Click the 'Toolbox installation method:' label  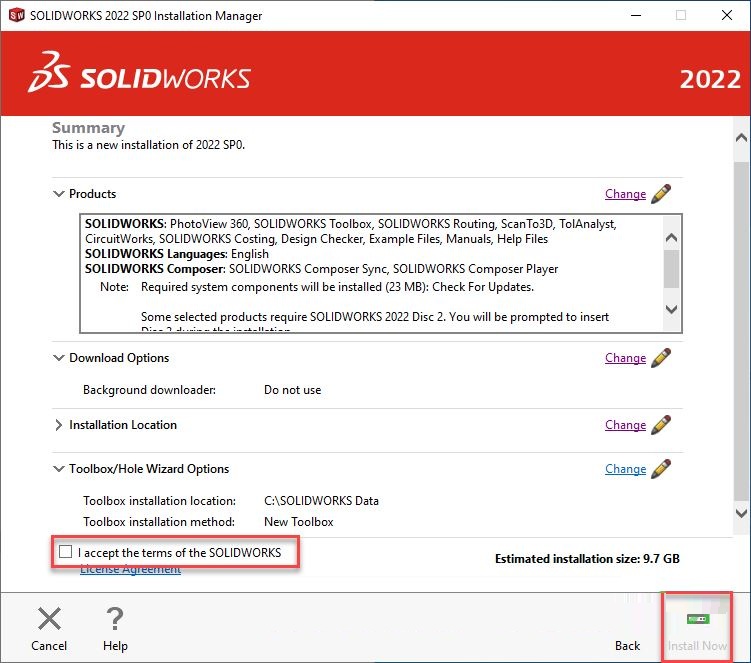pos(159,522)
